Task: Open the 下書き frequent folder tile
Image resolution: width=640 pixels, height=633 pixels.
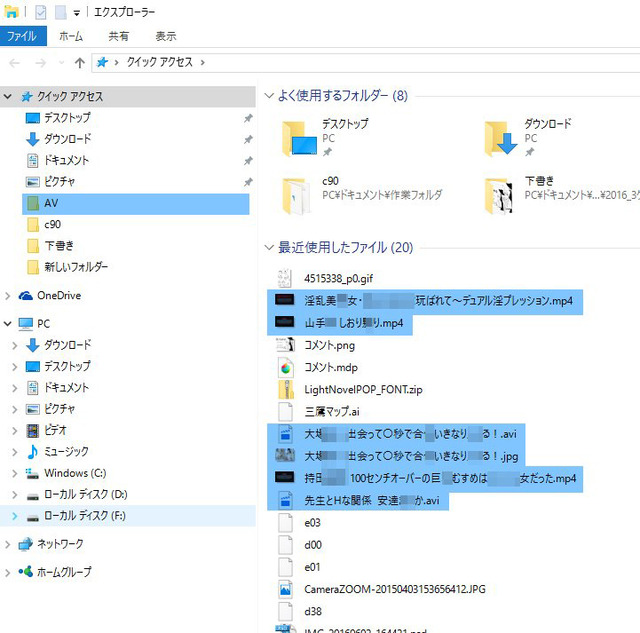Action: 561,195
